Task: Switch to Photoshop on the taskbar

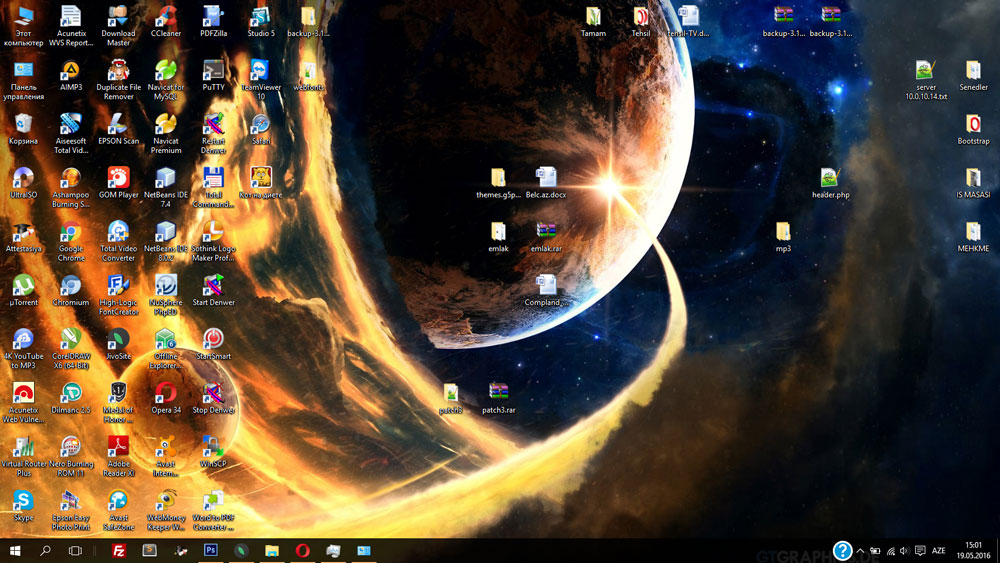Action: [210, 550]
